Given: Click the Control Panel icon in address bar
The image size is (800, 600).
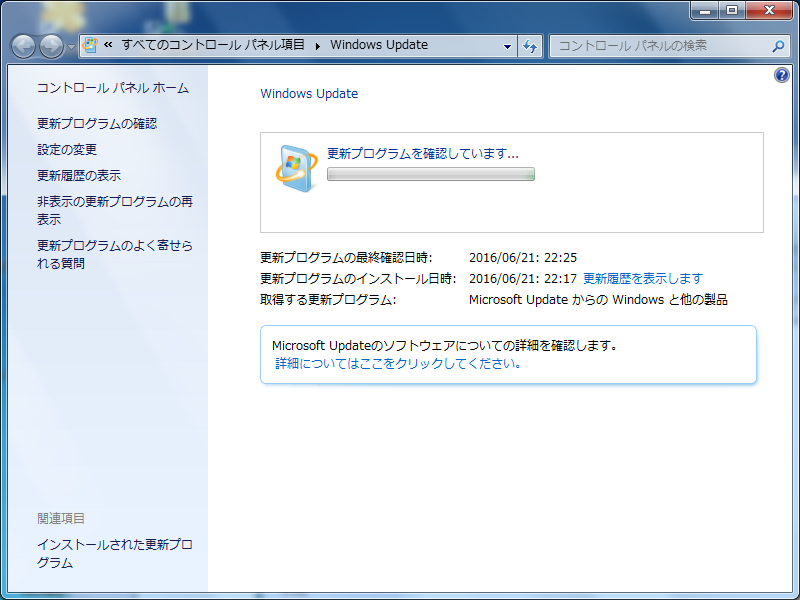Looking at the screenshot, I should point(90,45).
